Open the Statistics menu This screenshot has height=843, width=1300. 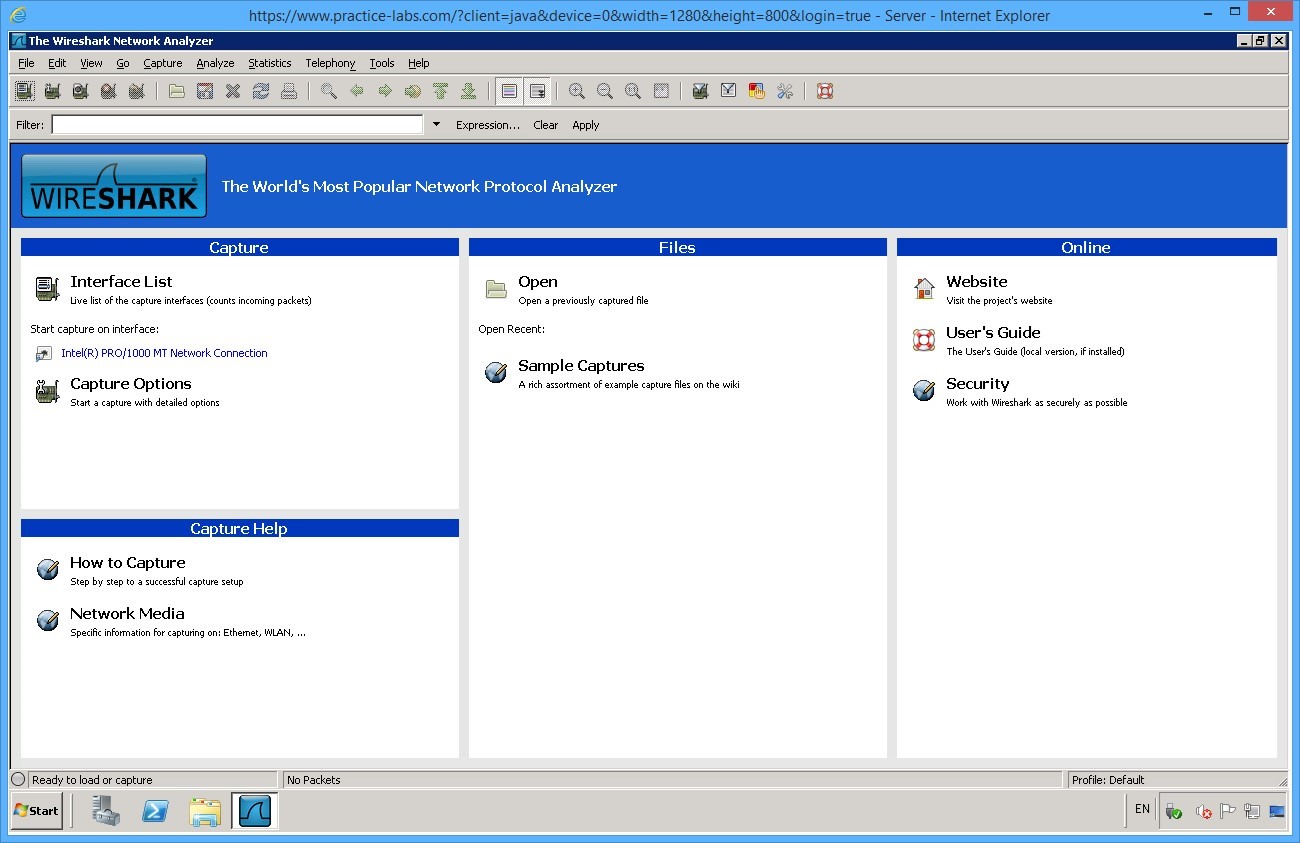269,63
